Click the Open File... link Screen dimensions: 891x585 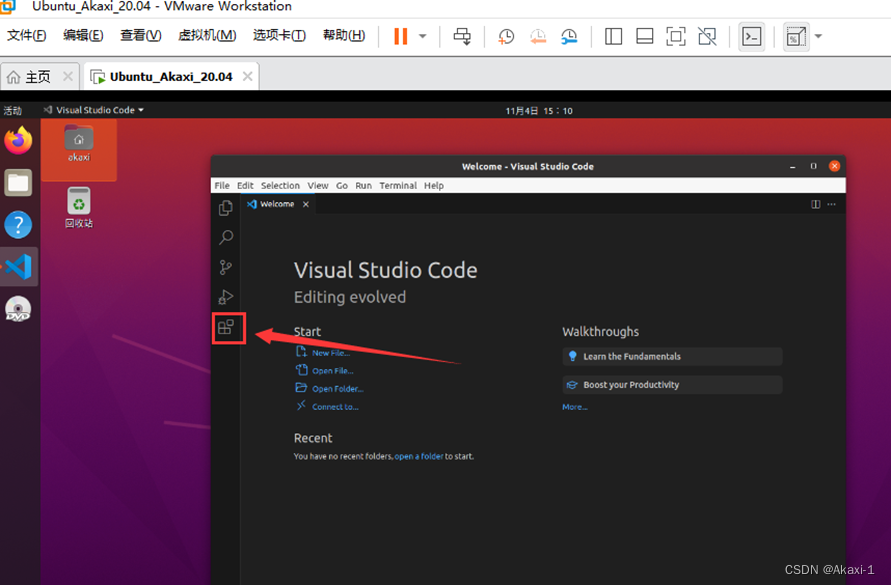tap(332, 371)
